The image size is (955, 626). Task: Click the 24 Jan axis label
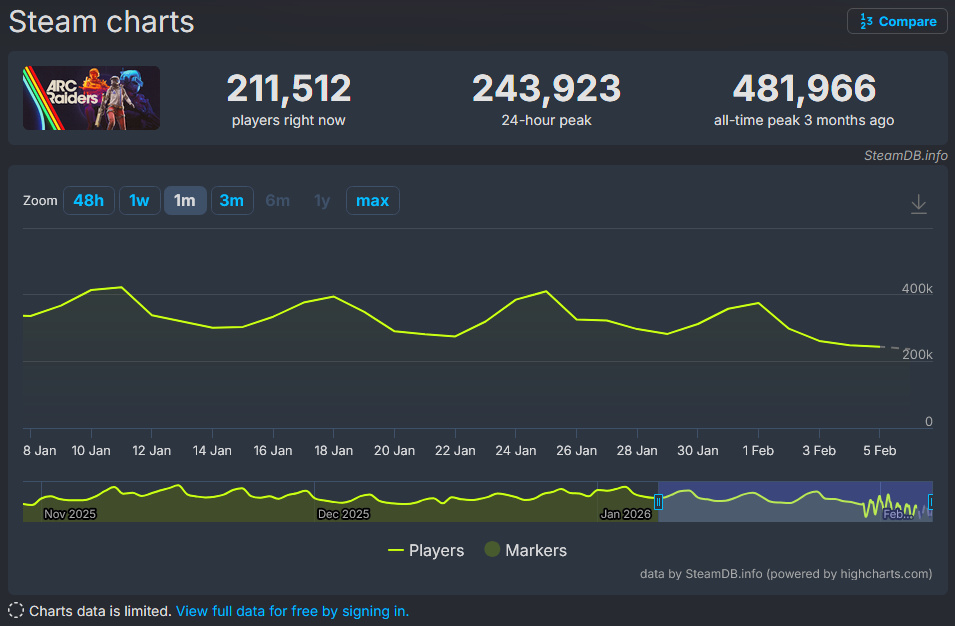point(516,451)
